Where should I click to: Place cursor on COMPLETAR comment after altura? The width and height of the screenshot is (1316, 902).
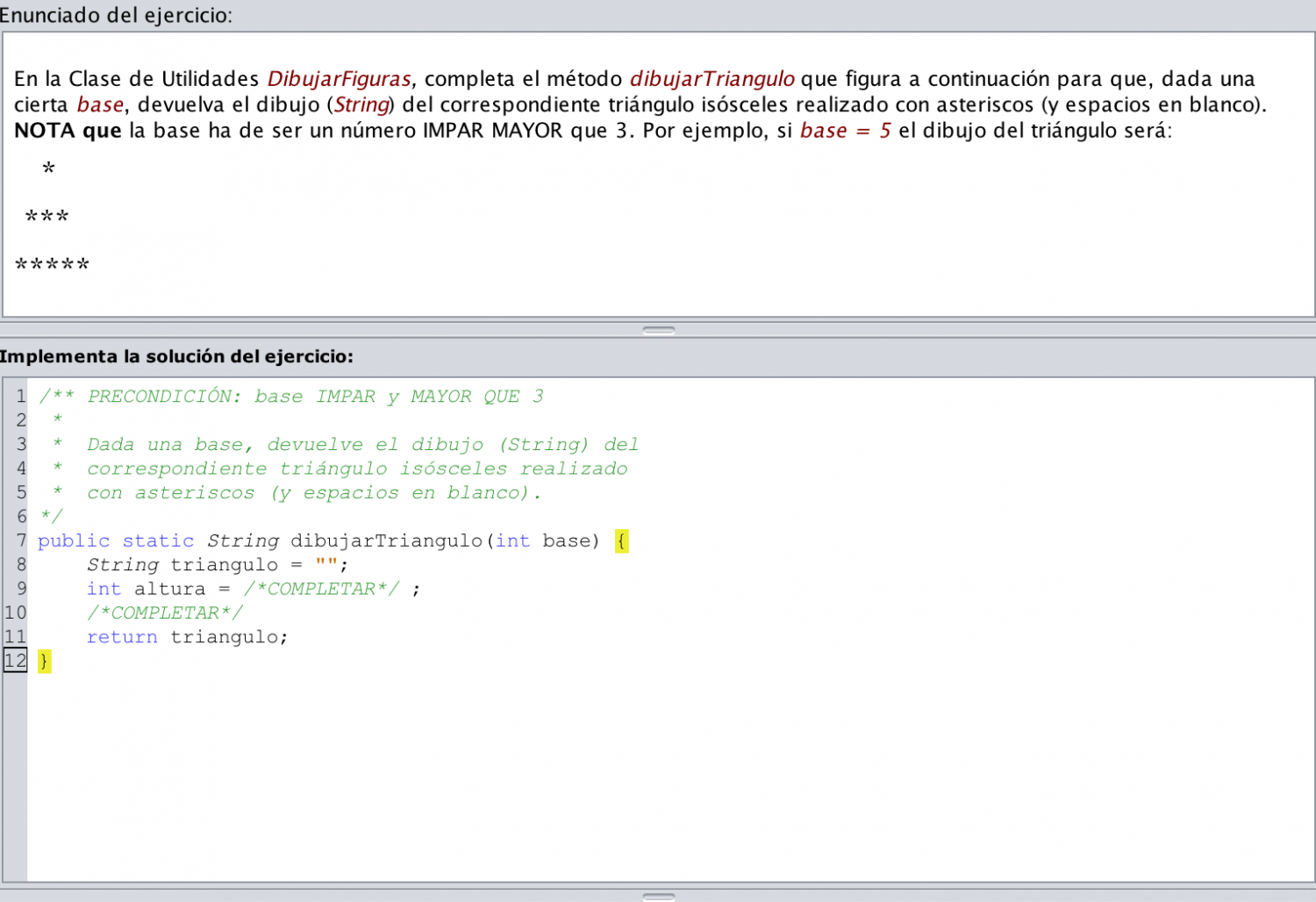pyautogui.click(x=321, y=589)
